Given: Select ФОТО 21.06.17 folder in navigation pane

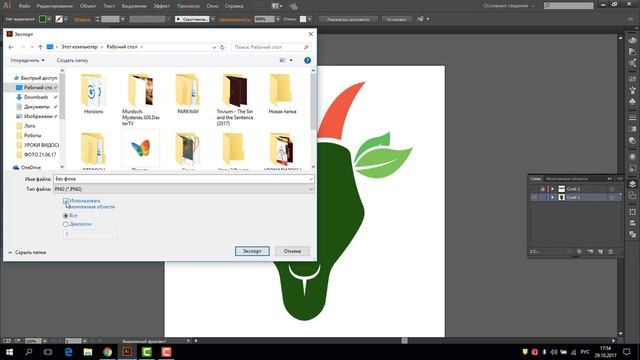Looking at the screenshot, I should [40, 155].
